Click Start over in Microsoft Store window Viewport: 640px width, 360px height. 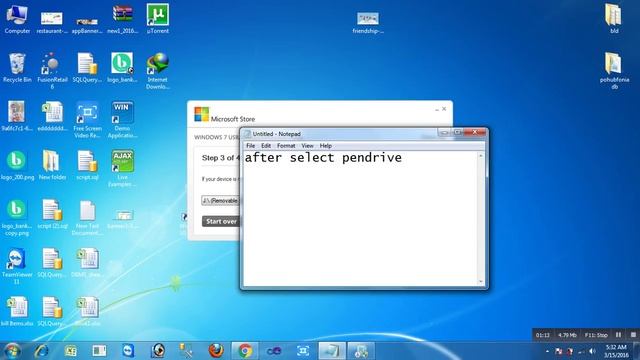click(x=221, y=222)
